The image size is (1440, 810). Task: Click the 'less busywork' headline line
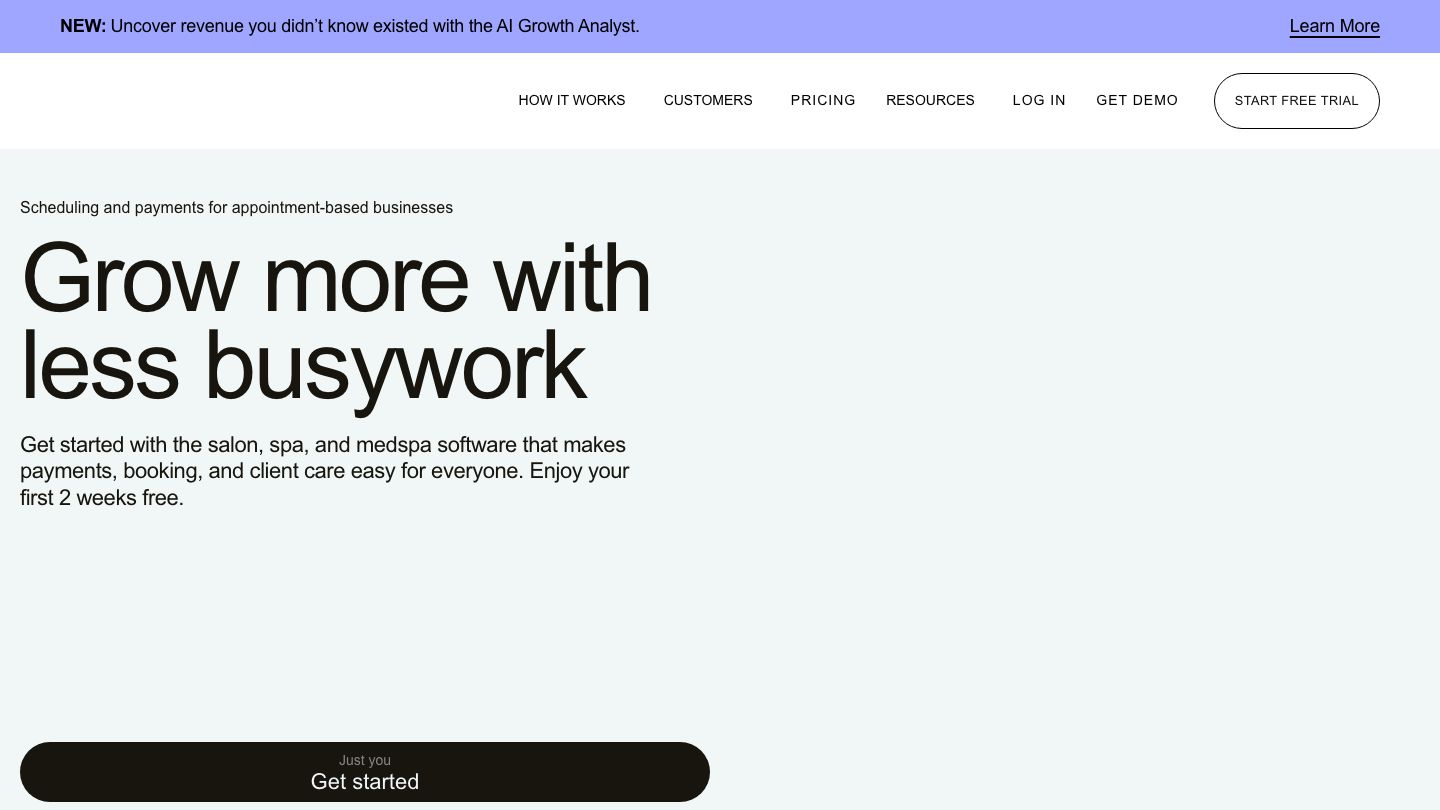(x=303, y=365)
